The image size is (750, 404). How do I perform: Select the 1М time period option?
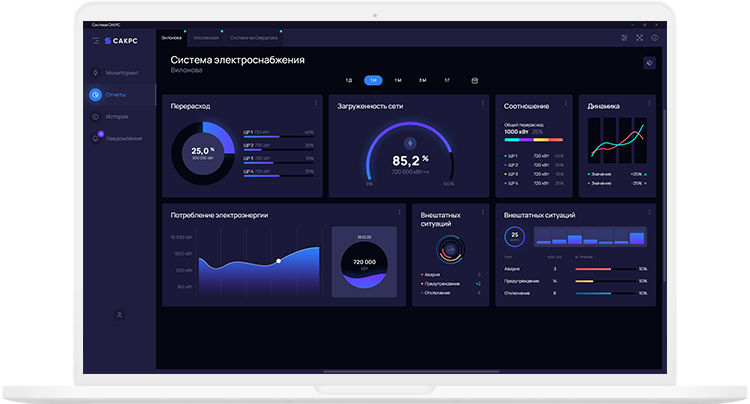[398, 80]
